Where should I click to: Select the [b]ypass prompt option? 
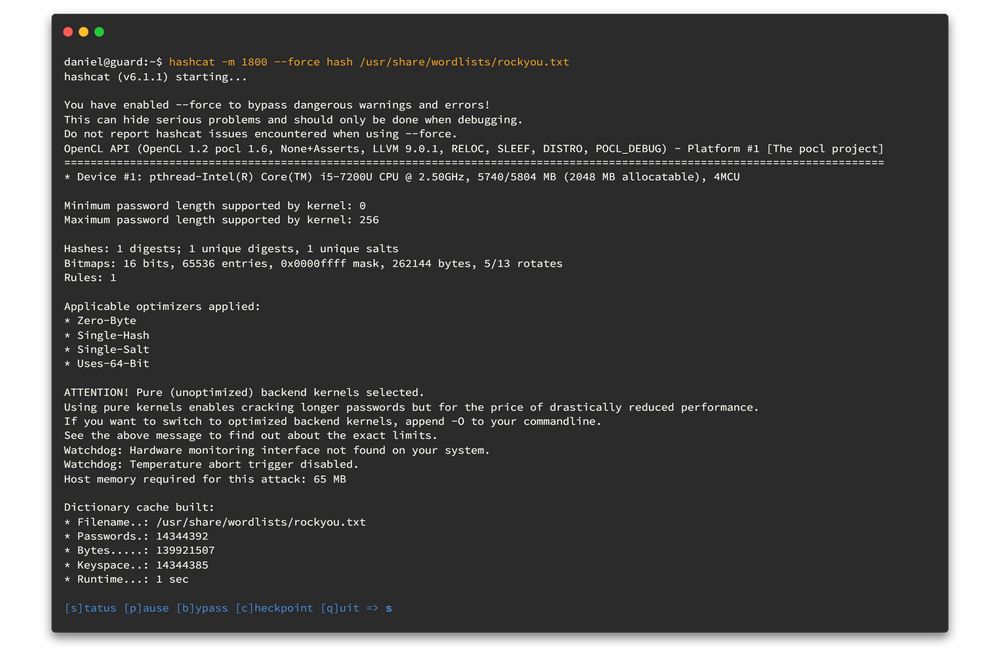(x=202, y=608)
